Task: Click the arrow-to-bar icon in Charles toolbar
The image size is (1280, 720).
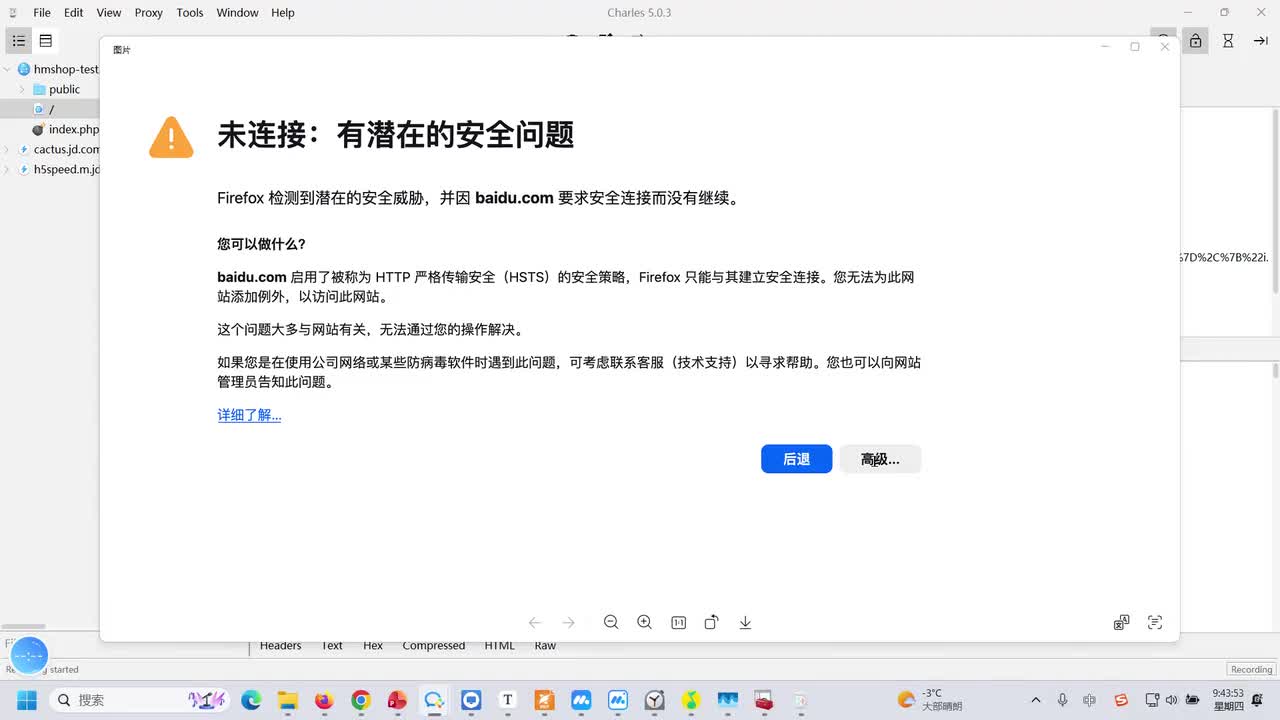Action: click(x=1260, y=41)
